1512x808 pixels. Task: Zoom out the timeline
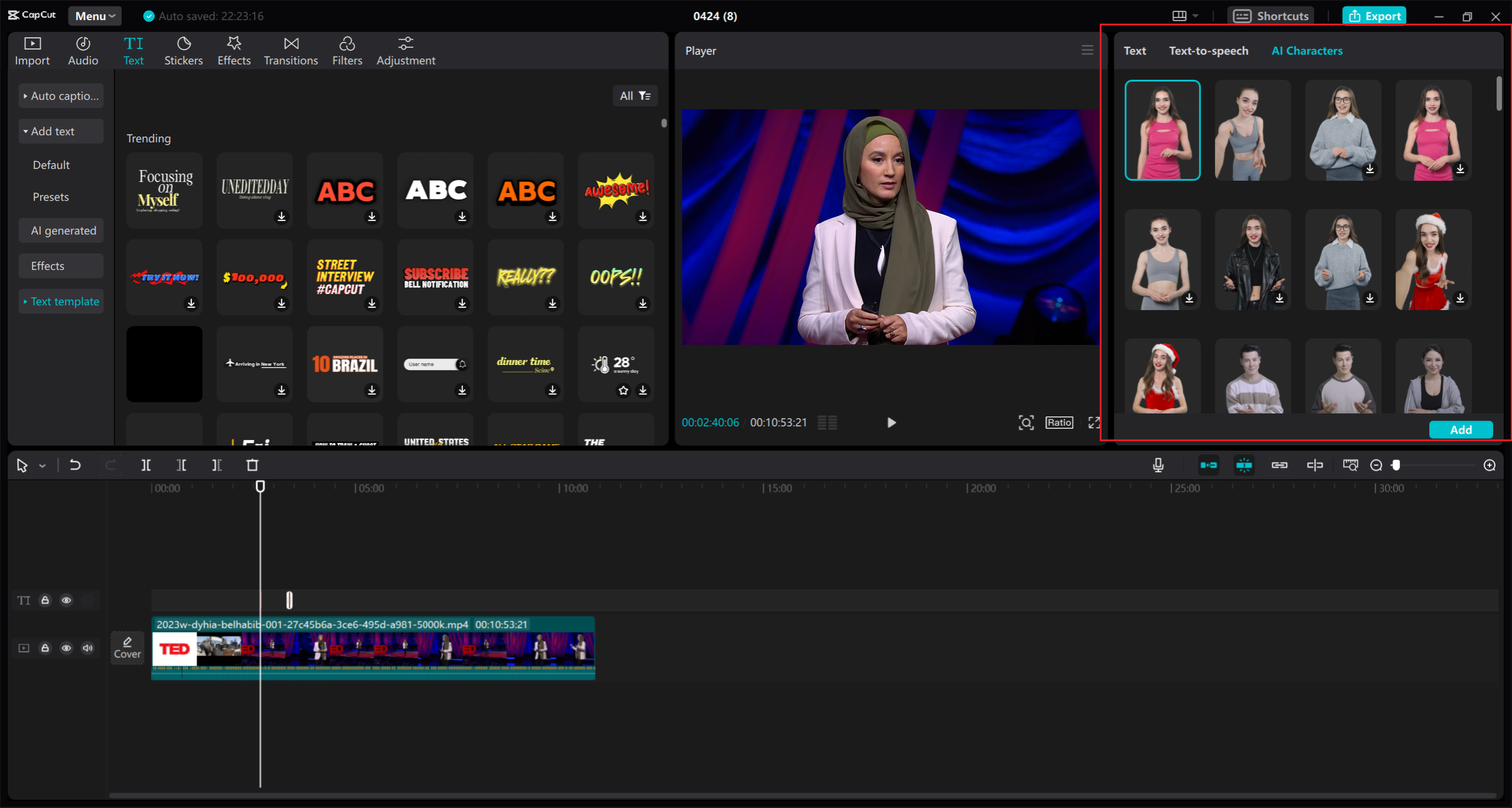pos(1376,465)
